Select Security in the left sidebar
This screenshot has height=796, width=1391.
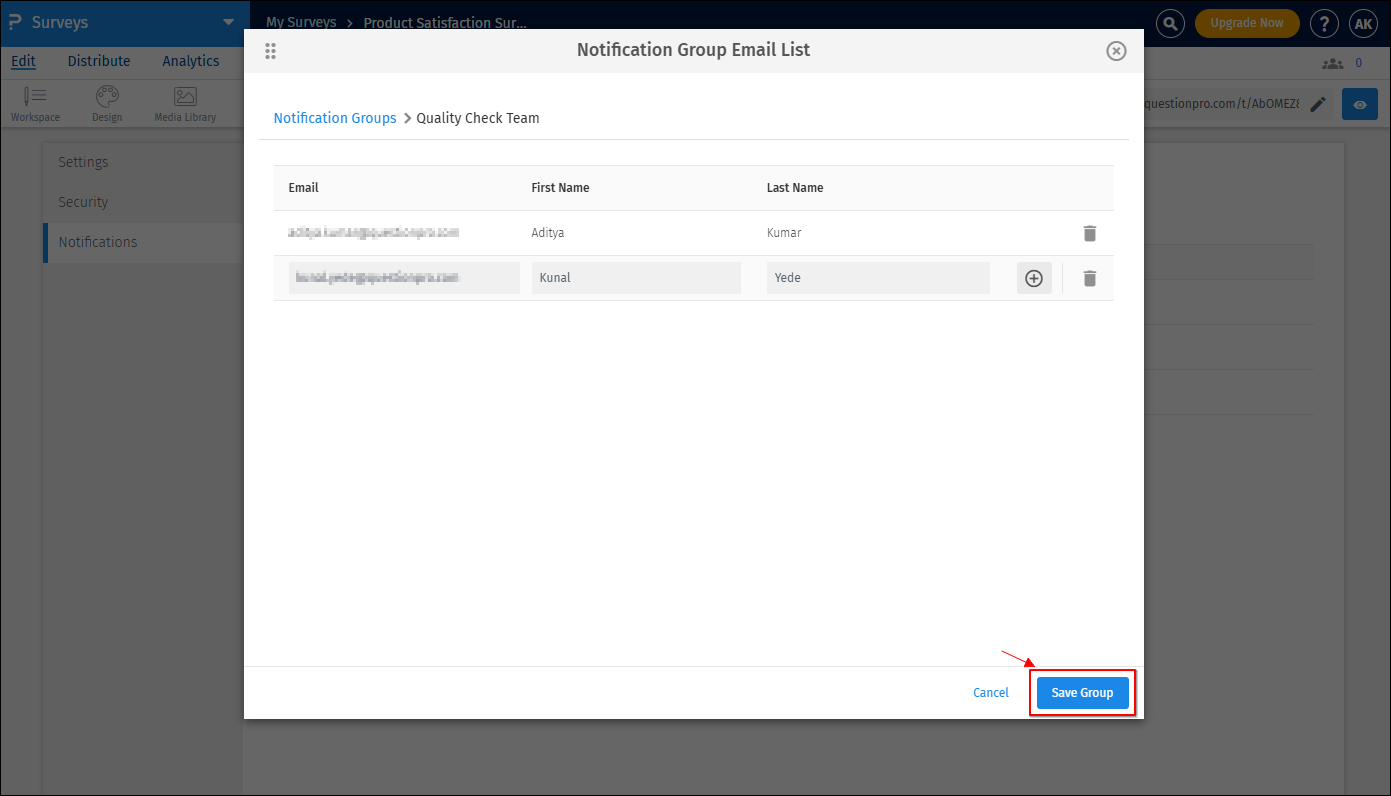83,202
